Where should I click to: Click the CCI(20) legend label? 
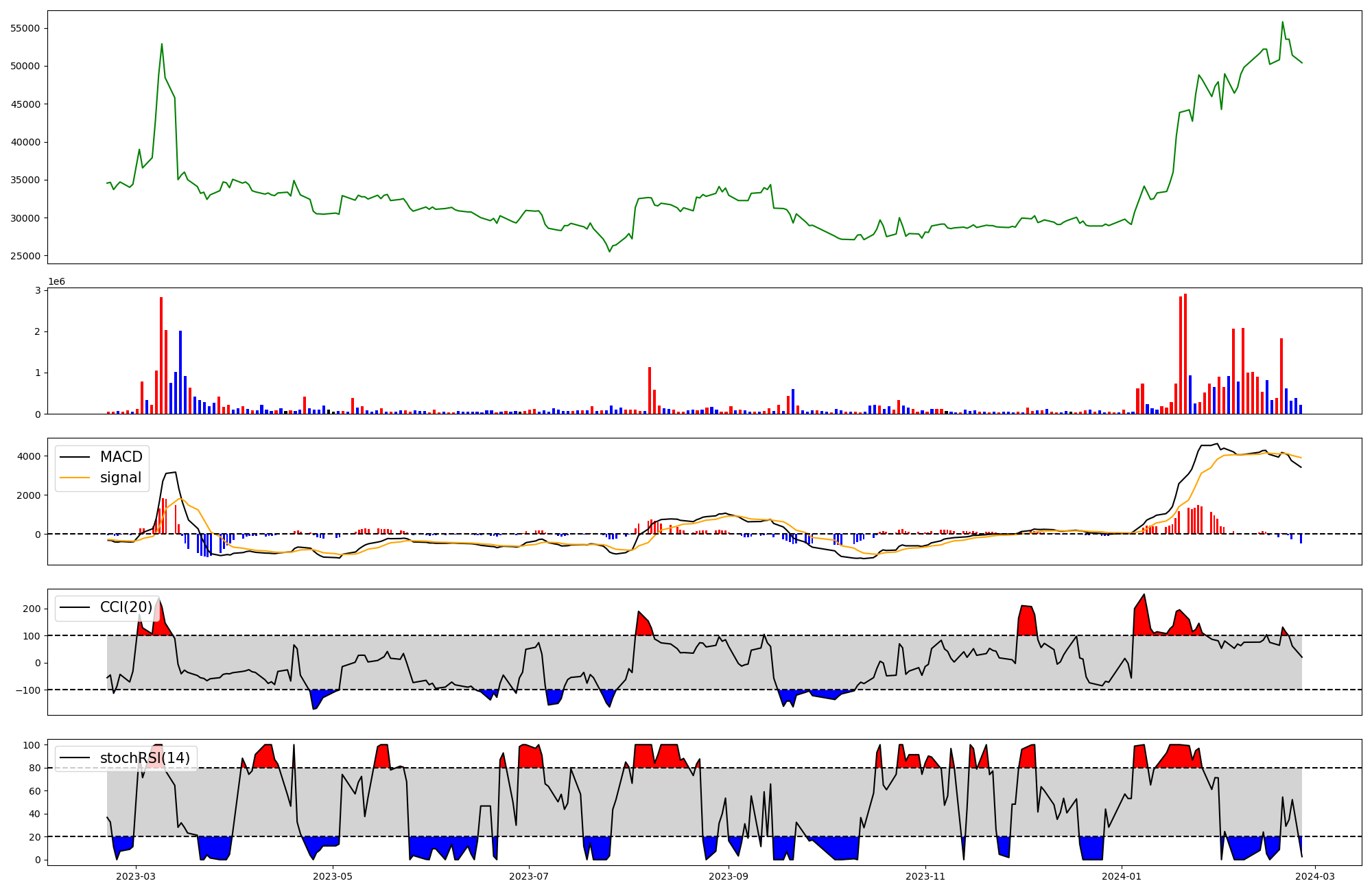(x=126, y=607)
